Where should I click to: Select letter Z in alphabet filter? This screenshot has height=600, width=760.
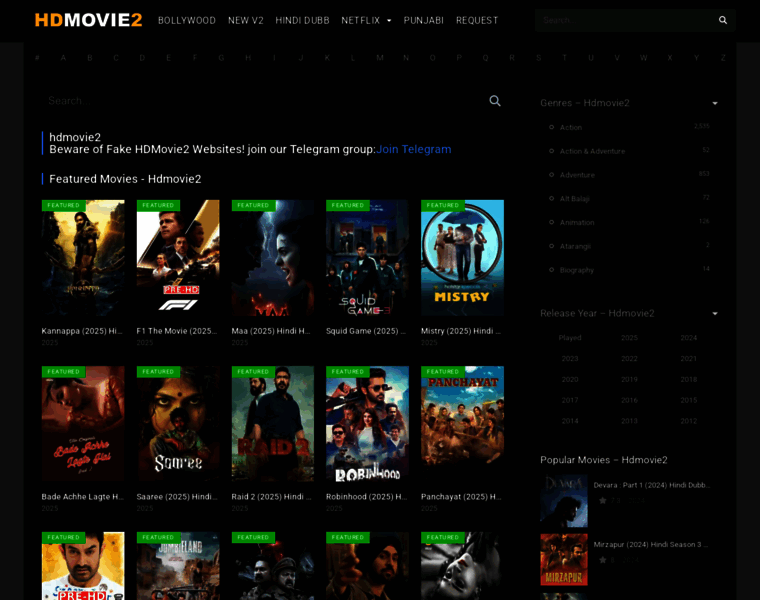pyautogui.click(x=723, y=58)
